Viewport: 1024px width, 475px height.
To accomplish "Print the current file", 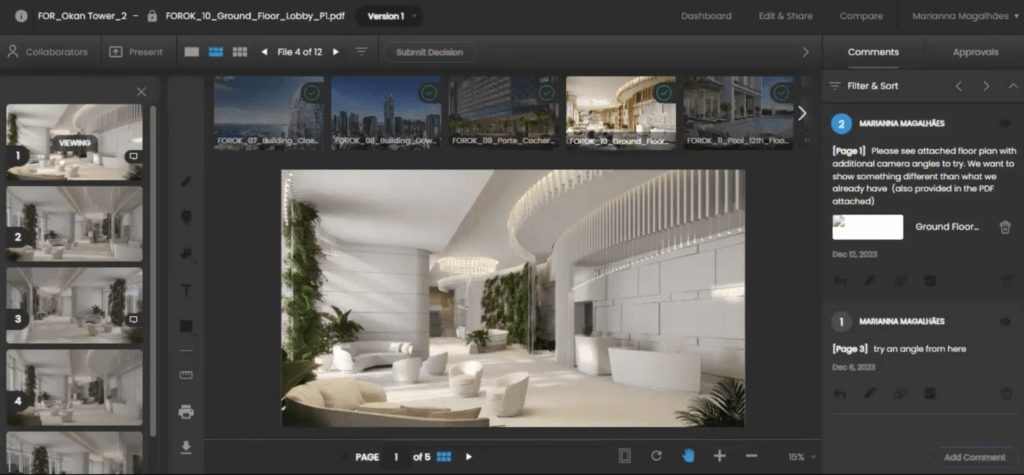I will [x=186, y=412].
